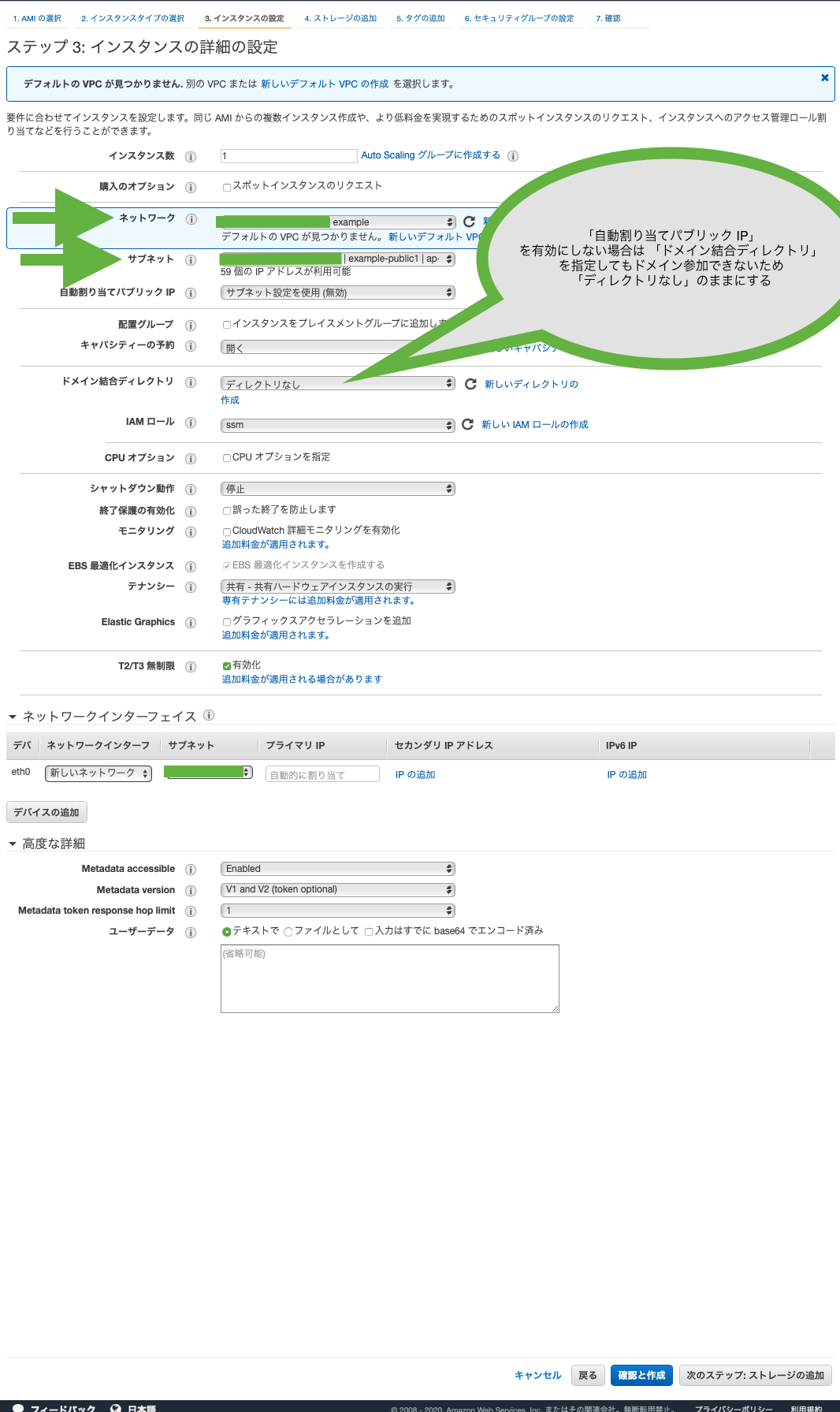Uncheck the T2/T3 無制限 有効化 checkbox
840x1412 pixels.
pos(227,666)
